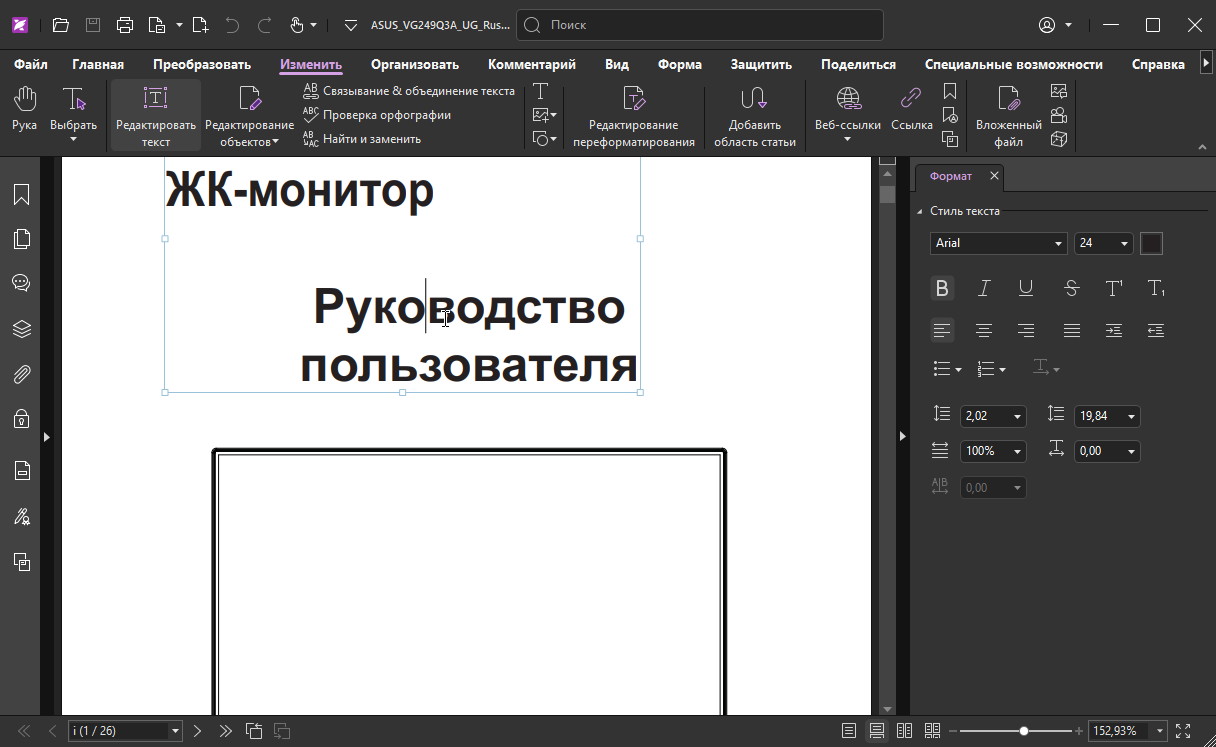1216x747 pixels.
Task: Select the Hand (Рука) tool
Action: (x=24, y=108)
